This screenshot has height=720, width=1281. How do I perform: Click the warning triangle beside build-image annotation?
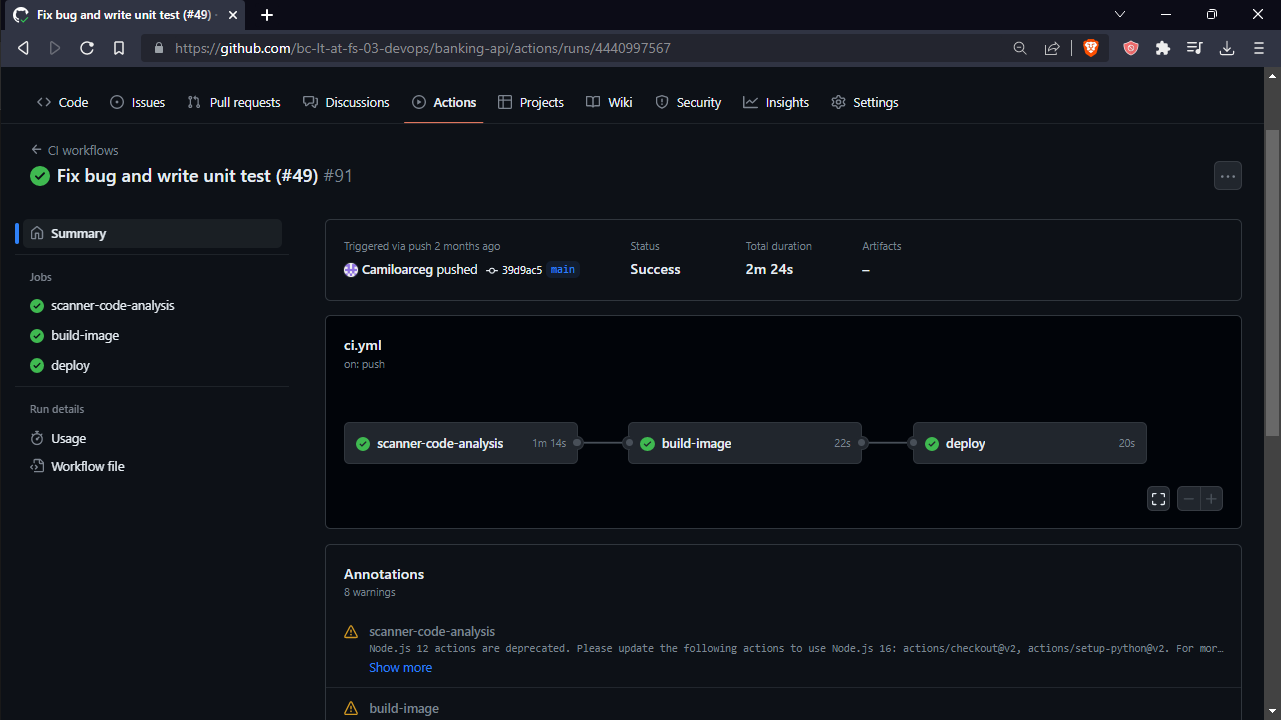(351, 707)
